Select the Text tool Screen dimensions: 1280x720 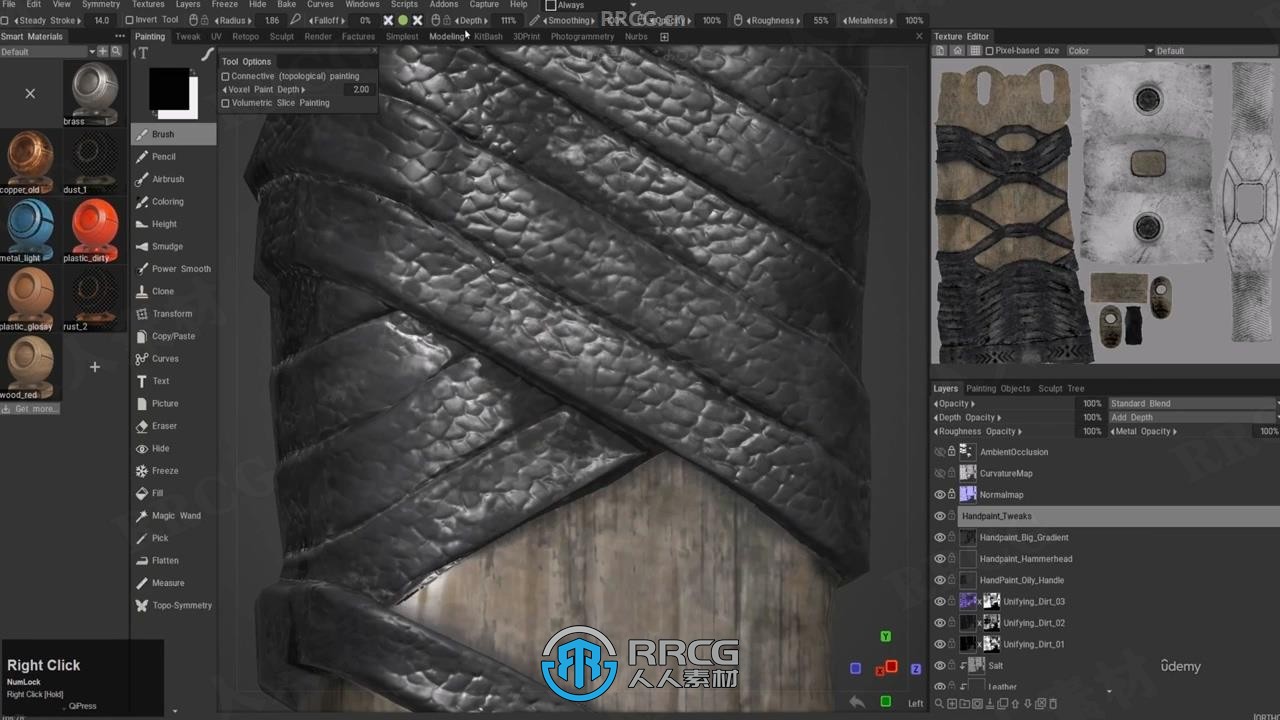(x=173, y=381)
